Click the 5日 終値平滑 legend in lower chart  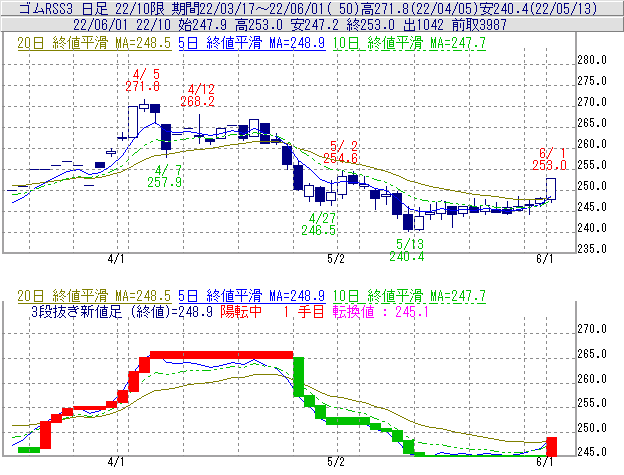tap(252, 296)
